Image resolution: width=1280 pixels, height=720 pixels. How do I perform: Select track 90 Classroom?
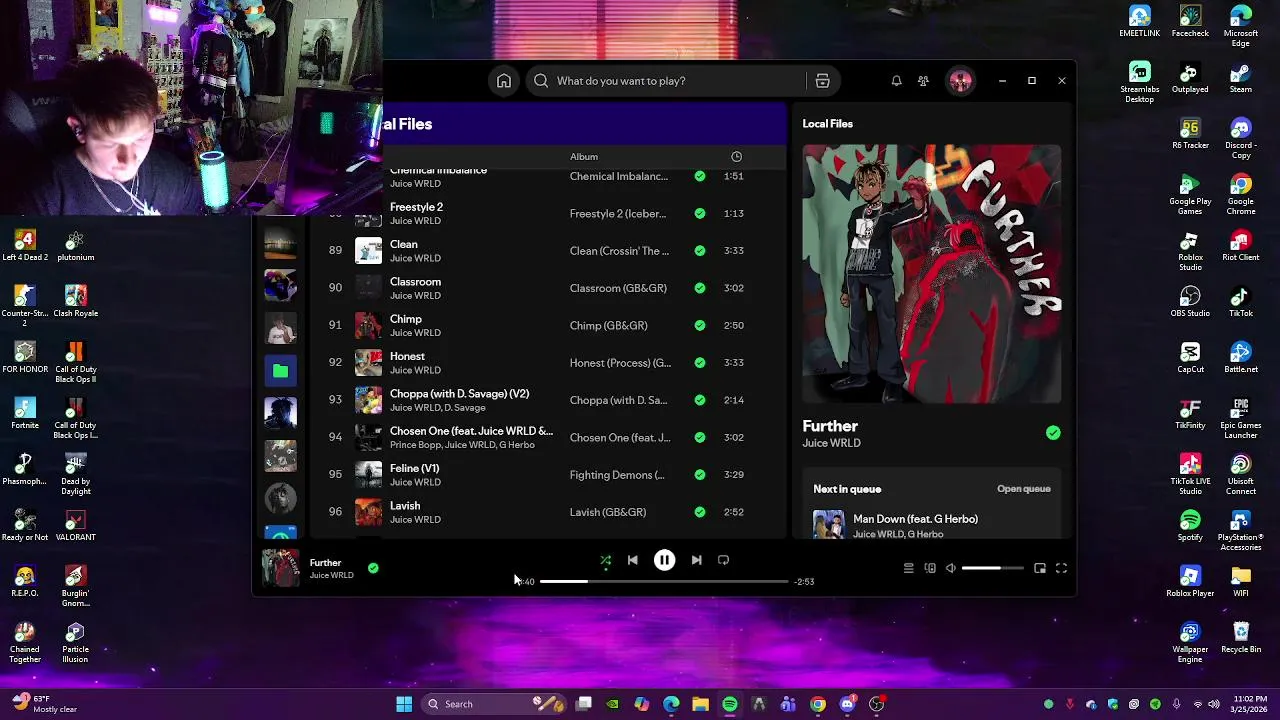coord(547,288)
